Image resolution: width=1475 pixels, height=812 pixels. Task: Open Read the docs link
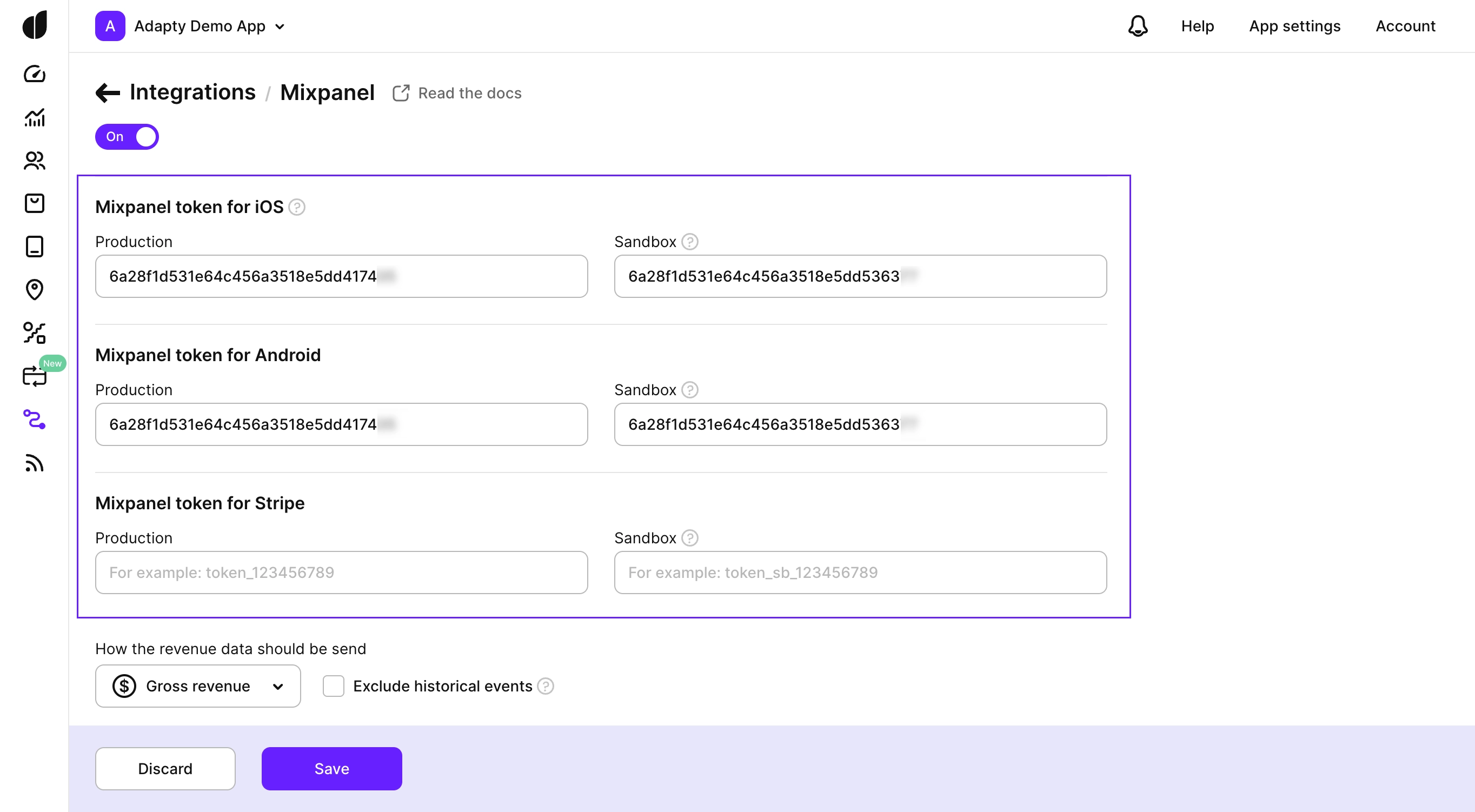457,93
